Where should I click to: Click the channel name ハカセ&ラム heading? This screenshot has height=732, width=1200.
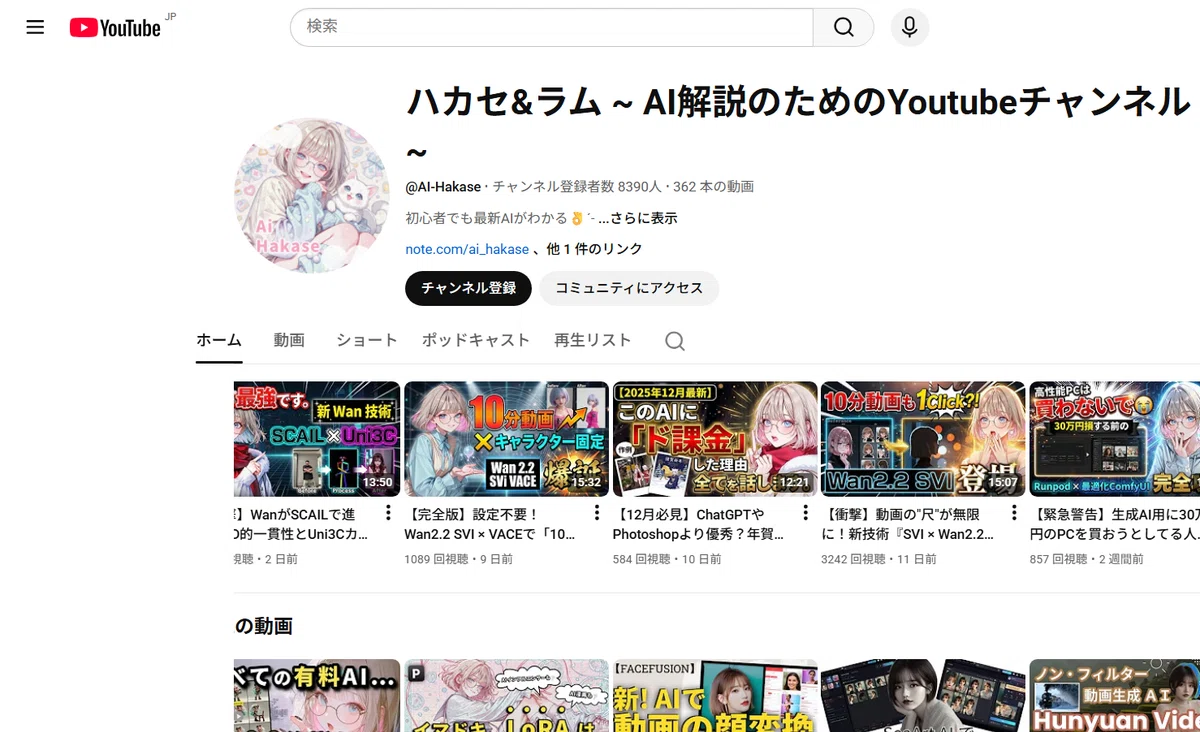coord(798,125)
